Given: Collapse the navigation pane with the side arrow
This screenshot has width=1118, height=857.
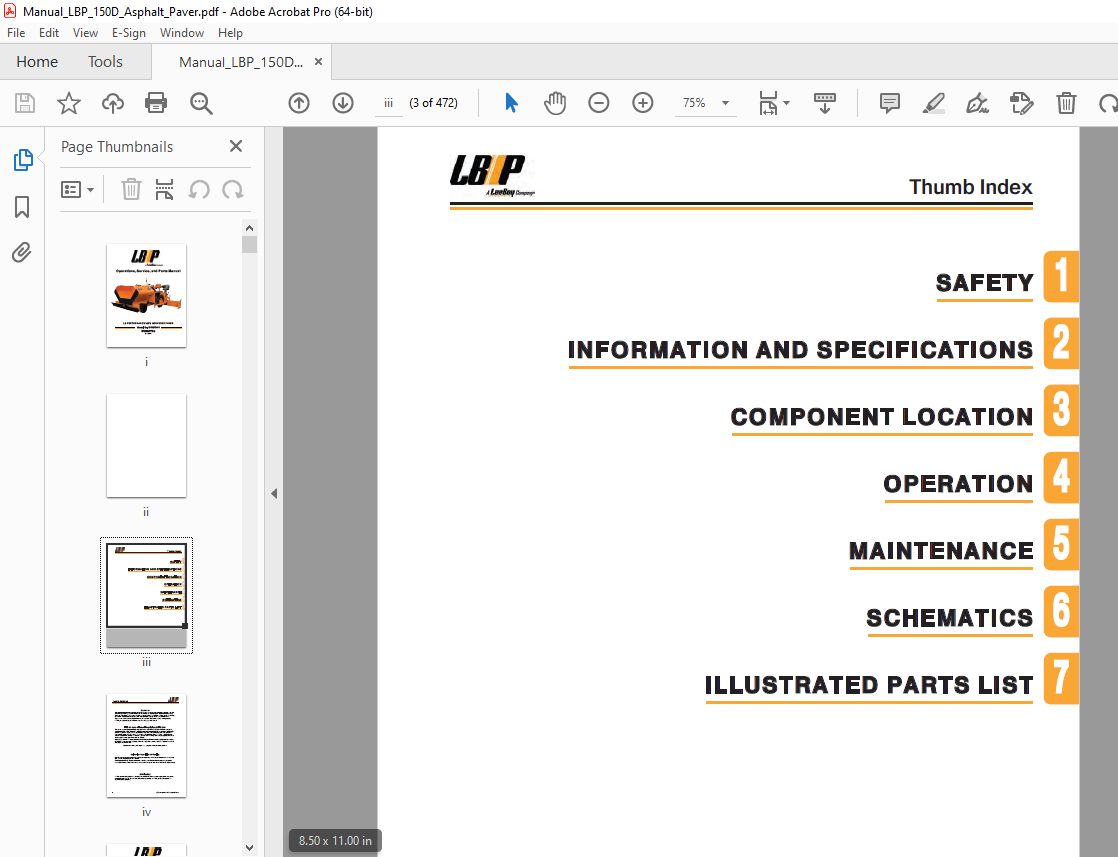Looking at the screenshot, I should point(274,493).
